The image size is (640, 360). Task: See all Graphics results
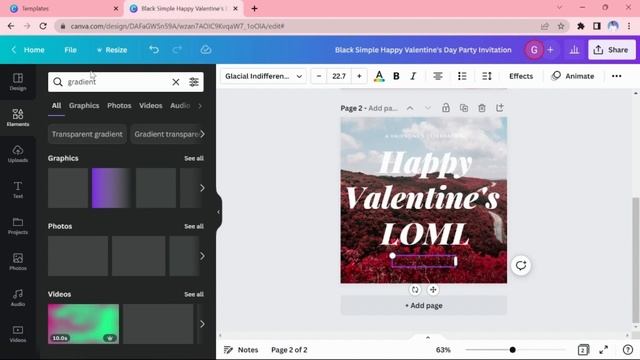(194, 158)
